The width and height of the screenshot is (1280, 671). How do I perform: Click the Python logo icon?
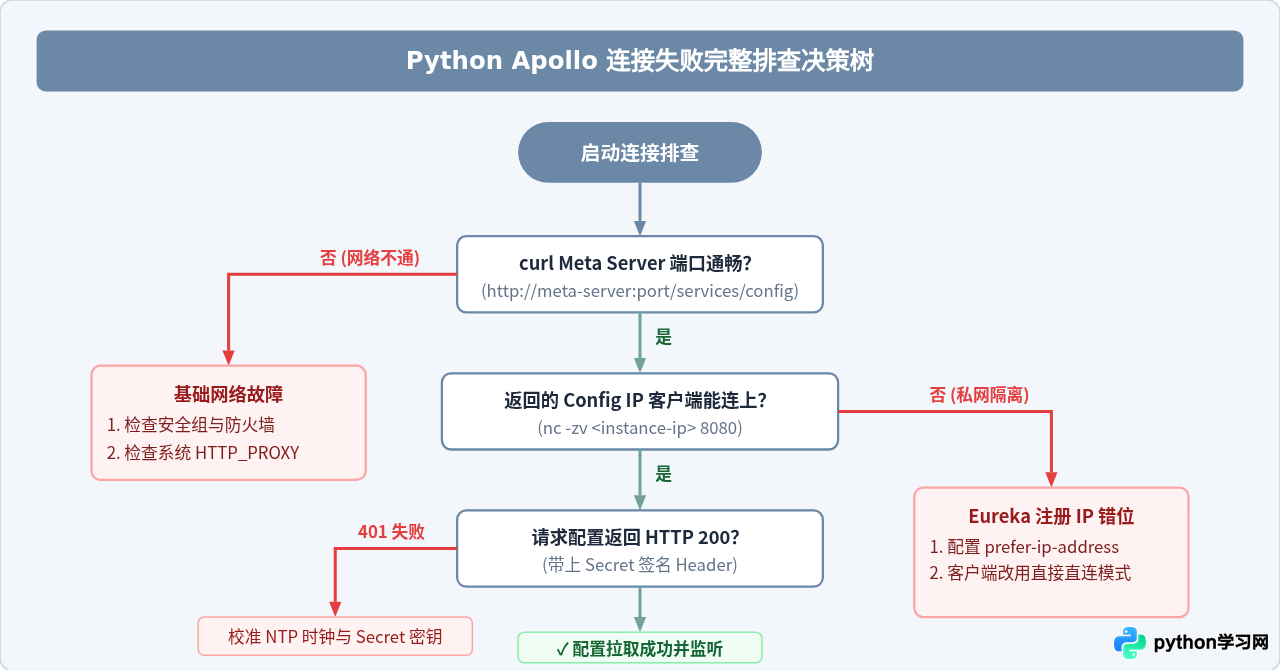click(1130, 642)
